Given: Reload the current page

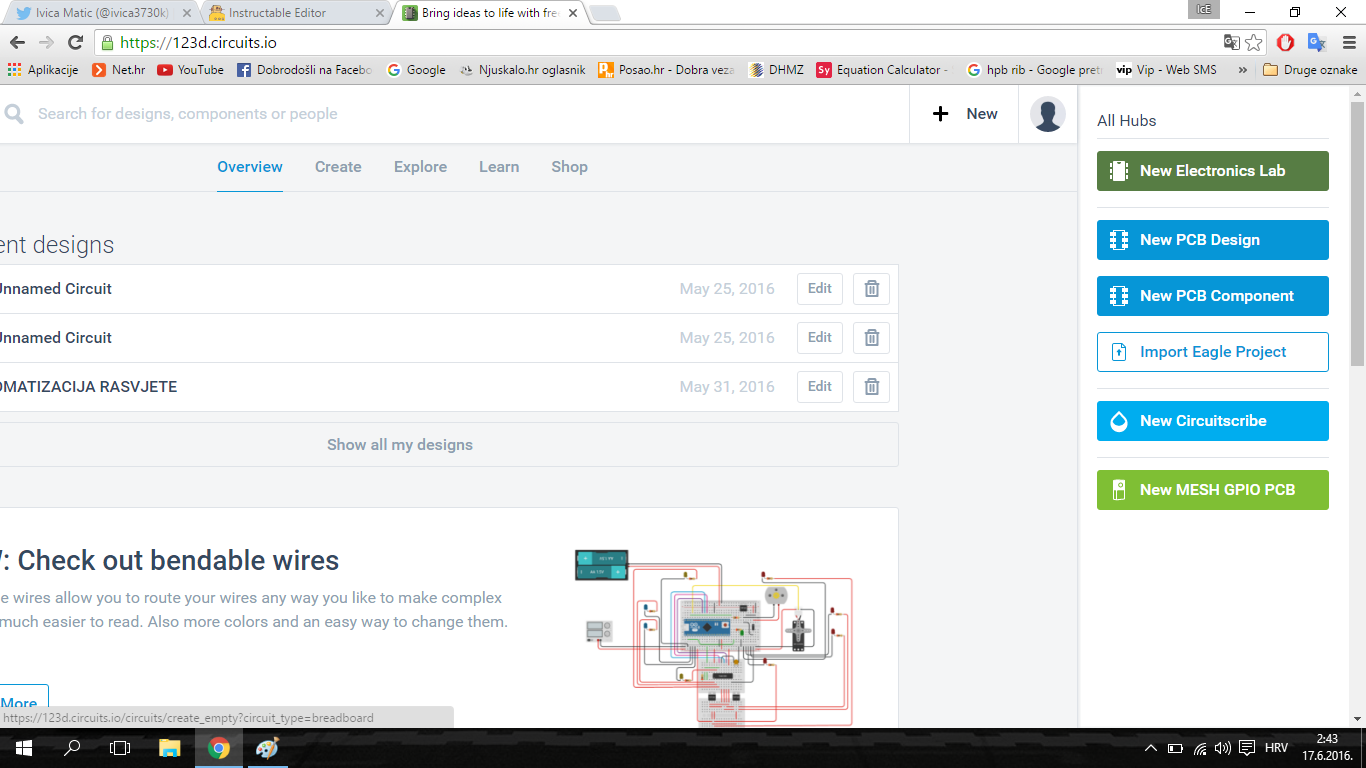Looking at the screenshot, I should pyautogui.click(x=75, y=42).
